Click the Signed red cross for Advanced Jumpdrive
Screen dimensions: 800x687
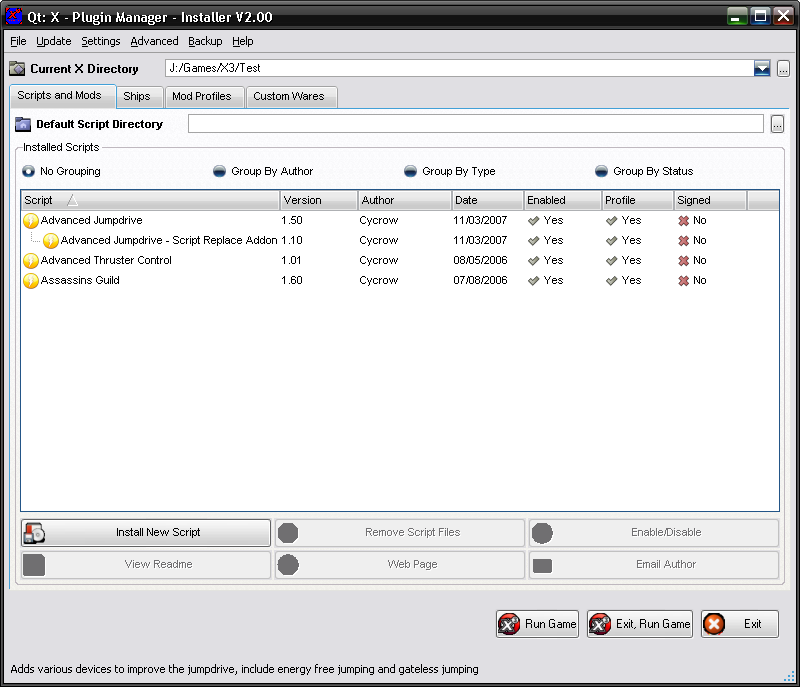(684, 221)
